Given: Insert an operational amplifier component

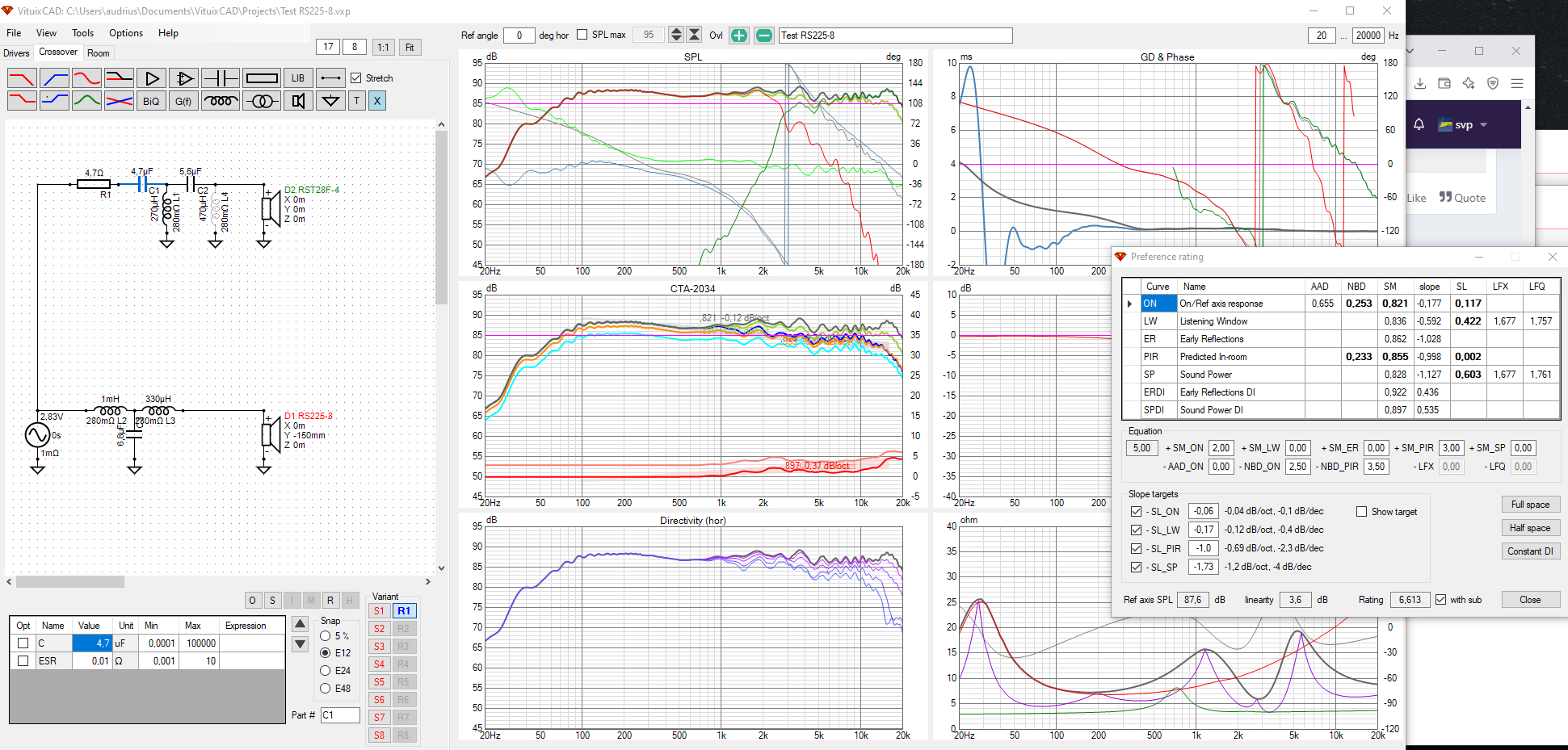Looking at the screenshot, I should (x=183, y=78).
